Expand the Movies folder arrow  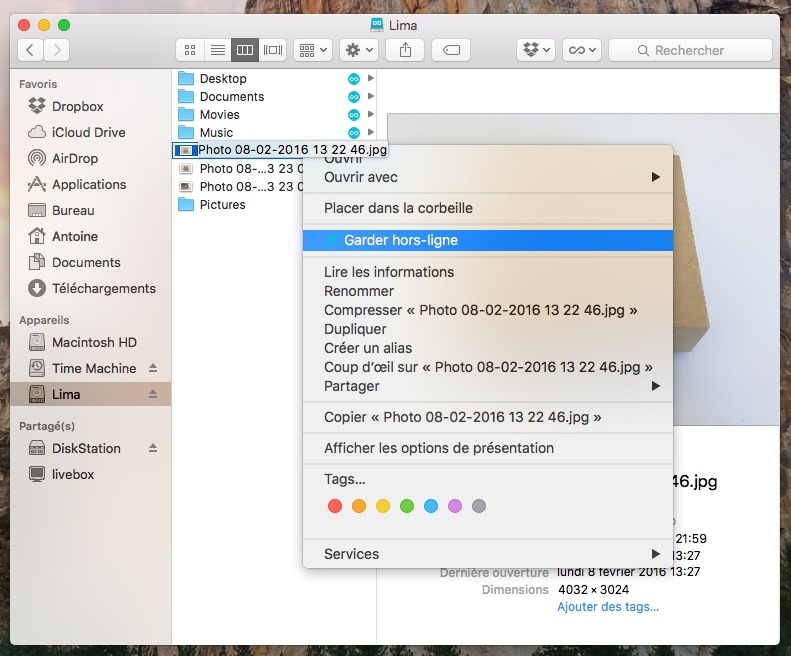tap(371, 115)
